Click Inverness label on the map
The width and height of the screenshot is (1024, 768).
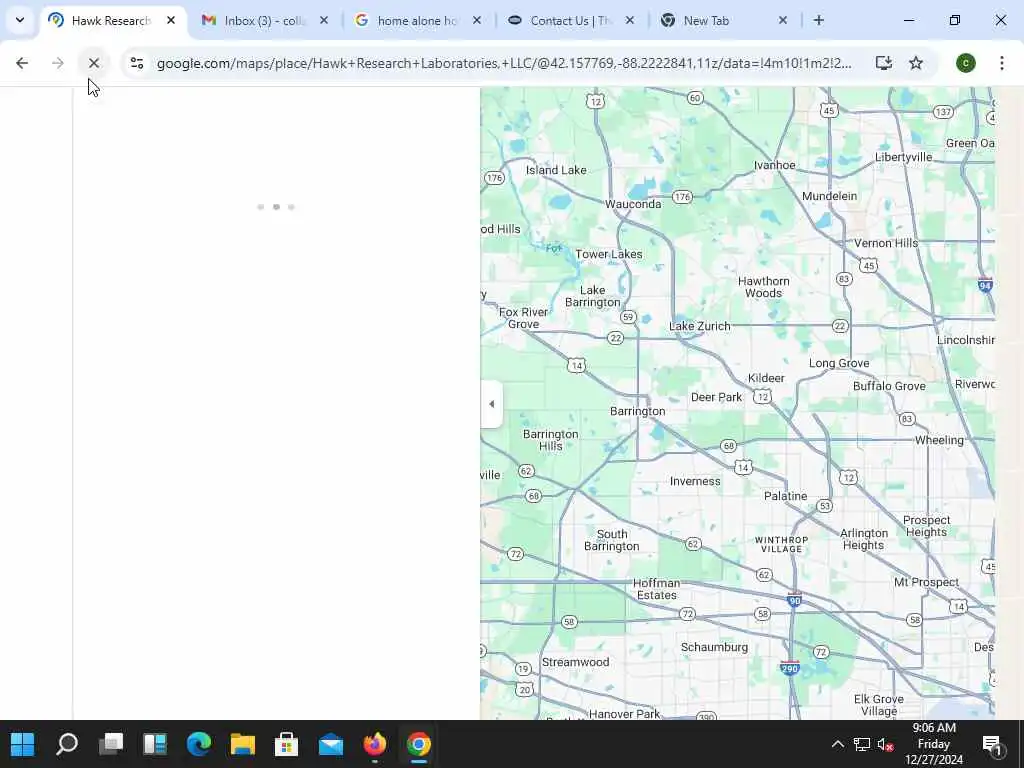click(x=695, y=481)
